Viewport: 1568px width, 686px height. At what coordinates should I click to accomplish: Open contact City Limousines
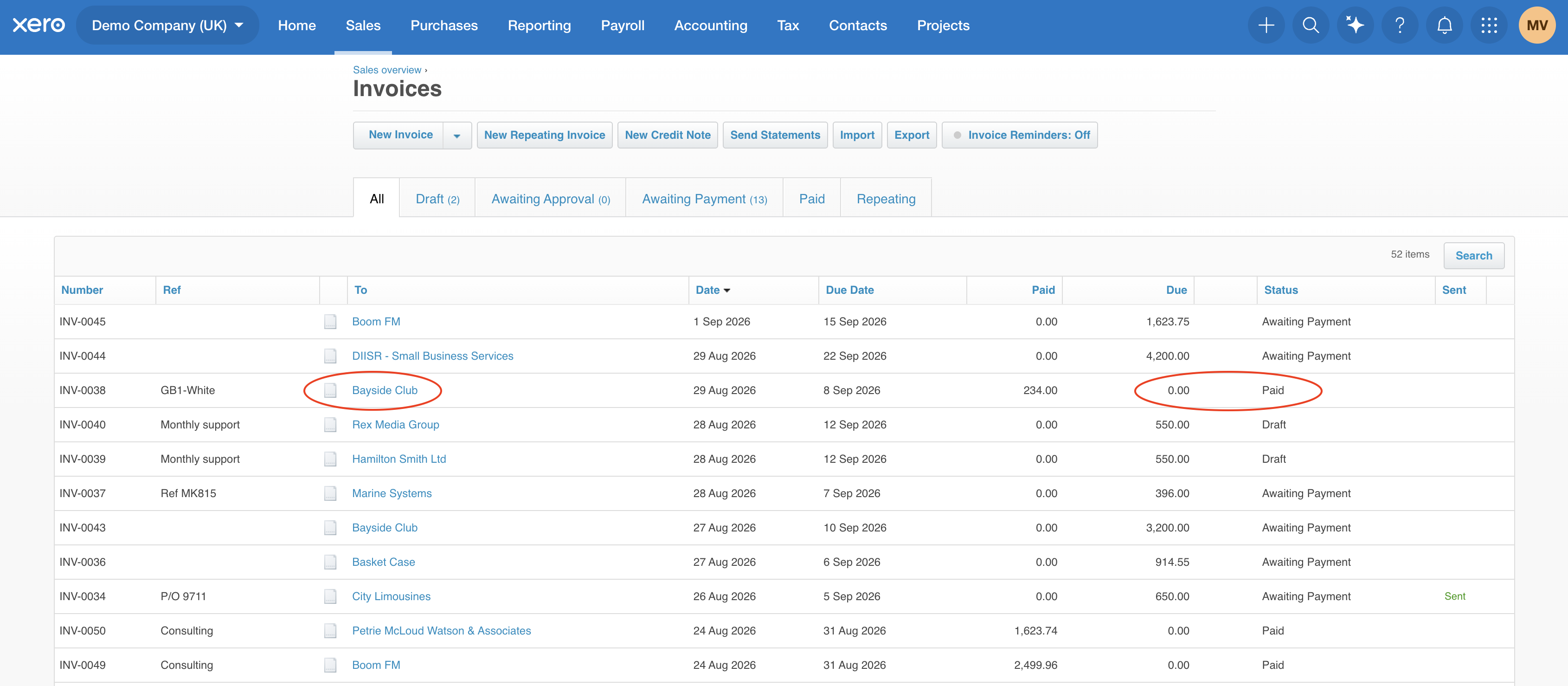[x=391, y=596]
